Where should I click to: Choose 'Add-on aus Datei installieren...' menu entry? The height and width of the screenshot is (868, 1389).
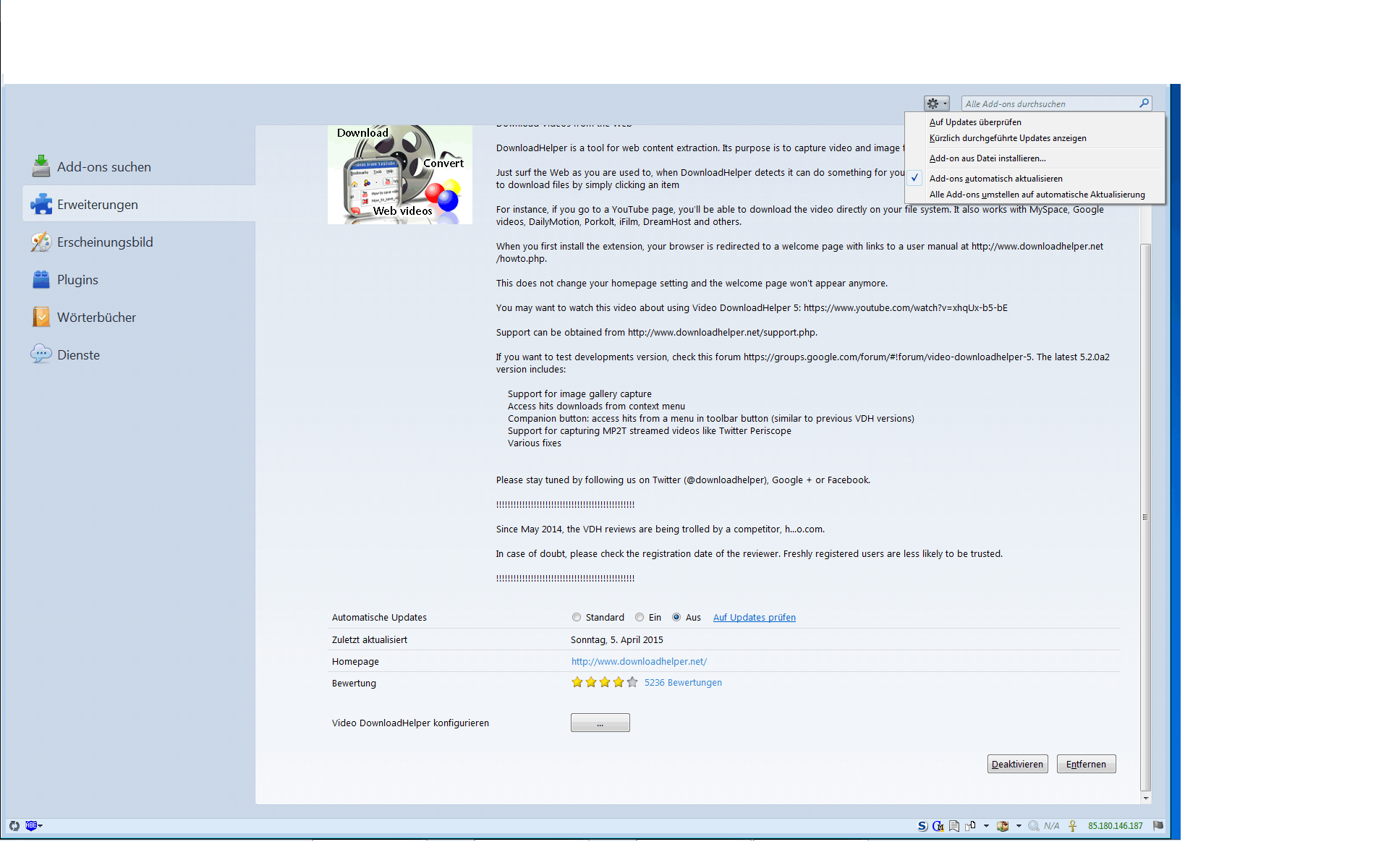click(x=987, y=158)
